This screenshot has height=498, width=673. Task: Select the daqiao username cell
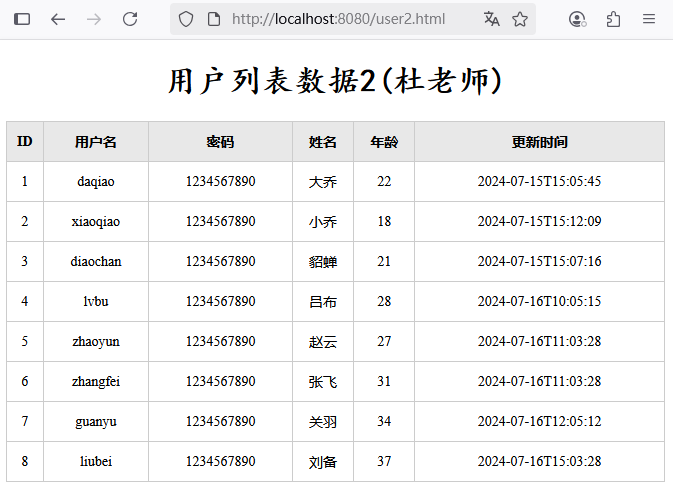[x=96, y=182]
